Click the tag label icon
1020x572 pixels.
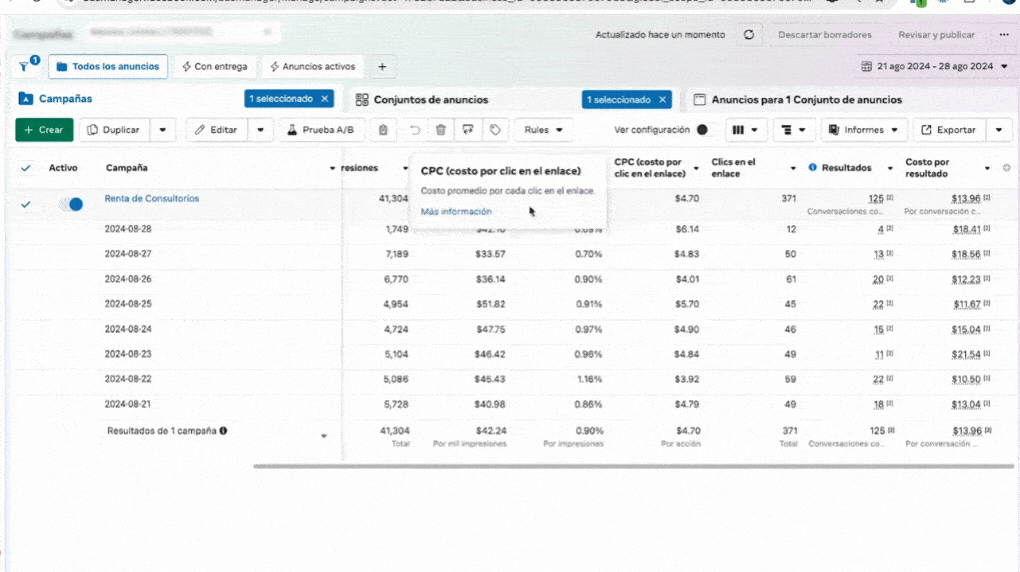pyautogui.click(x=494, y=130)
